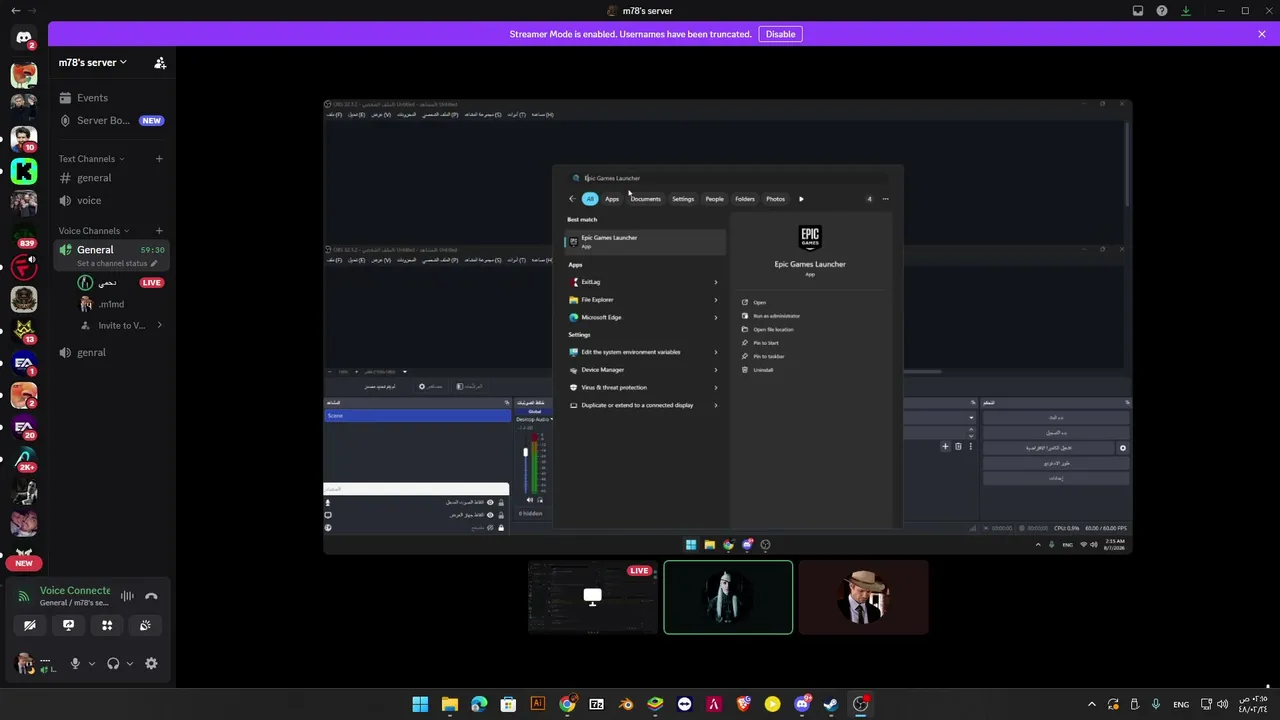Join the genral voice channel

tap(110, 353)
